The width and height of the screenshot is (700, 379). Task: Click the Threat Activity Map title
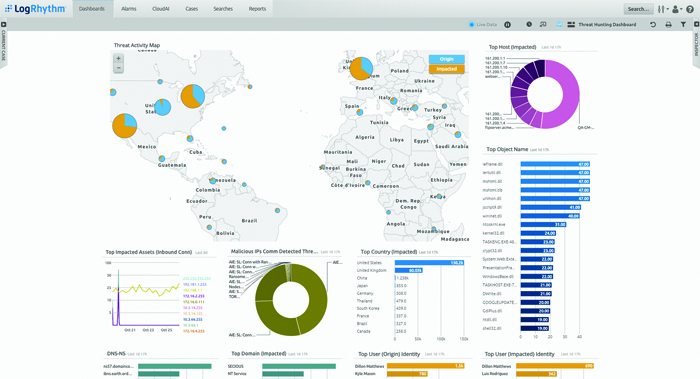click(x=137, y=45)
